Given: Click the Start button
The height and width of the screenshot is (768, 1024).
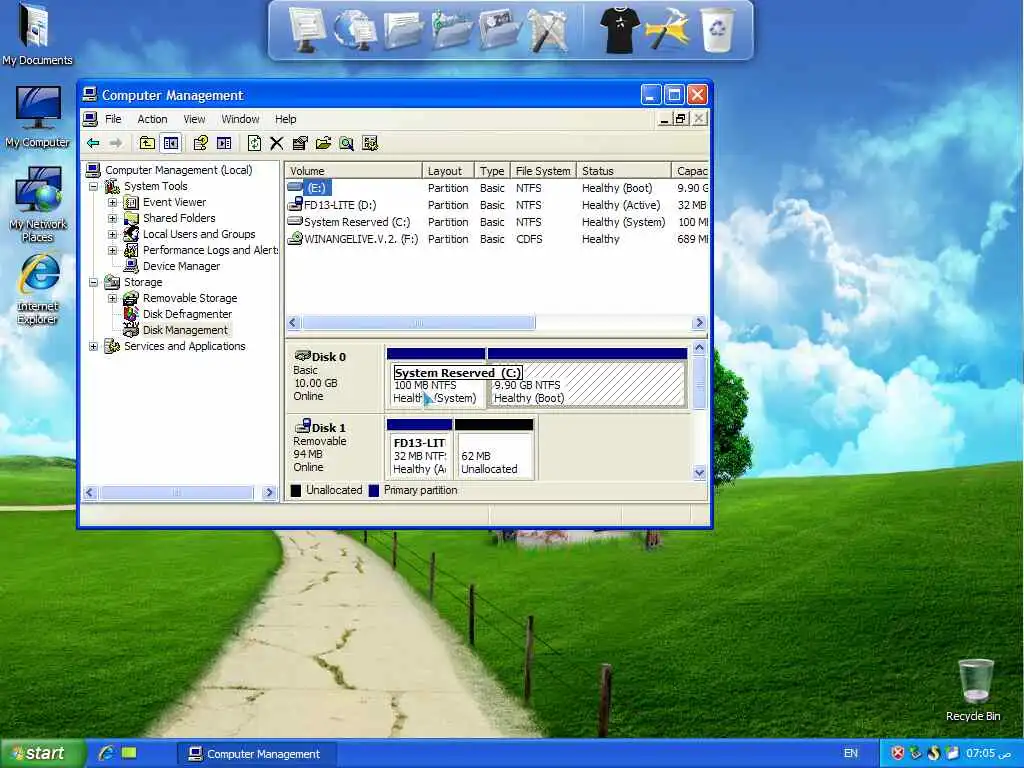Looking at the screenshot, I should point(42,753).
